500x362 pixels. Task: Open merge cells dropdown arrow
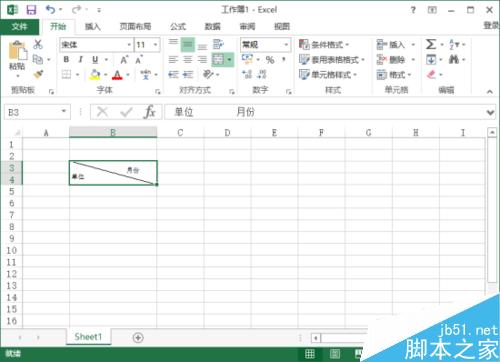click(230, 60)
